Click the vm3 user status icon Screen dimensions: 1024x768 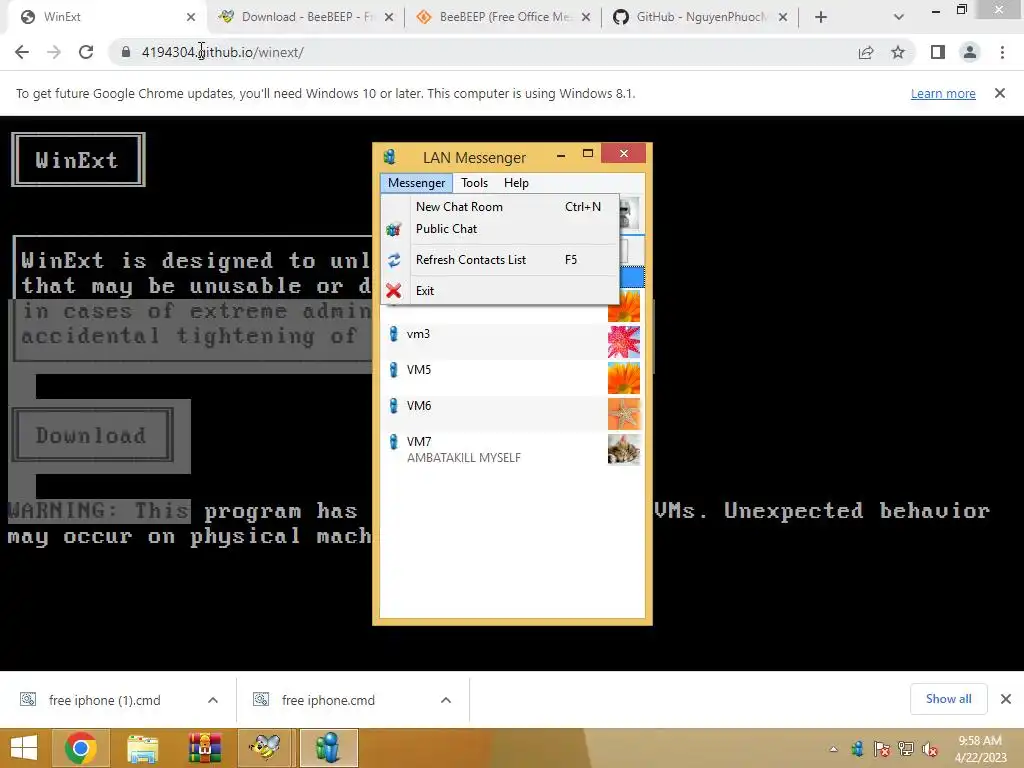click(x=393, y=334)
